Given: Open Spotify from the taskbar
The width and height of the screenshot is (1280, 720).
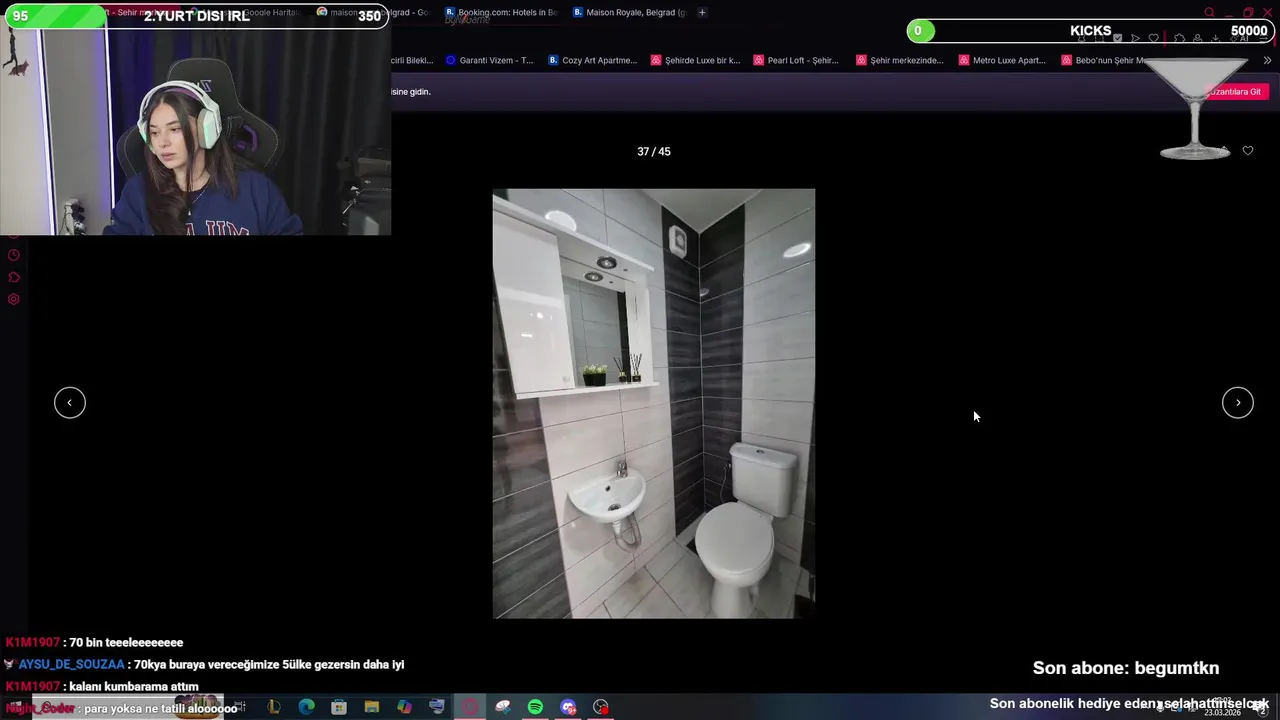Looking at the screenshot, I should 535,707.
